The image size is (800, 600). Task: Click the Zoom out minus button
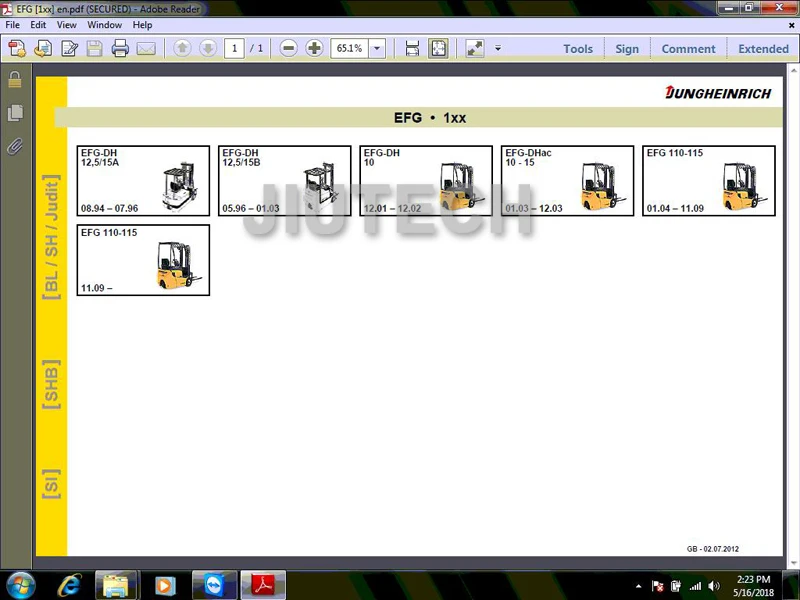click(288, 48)
